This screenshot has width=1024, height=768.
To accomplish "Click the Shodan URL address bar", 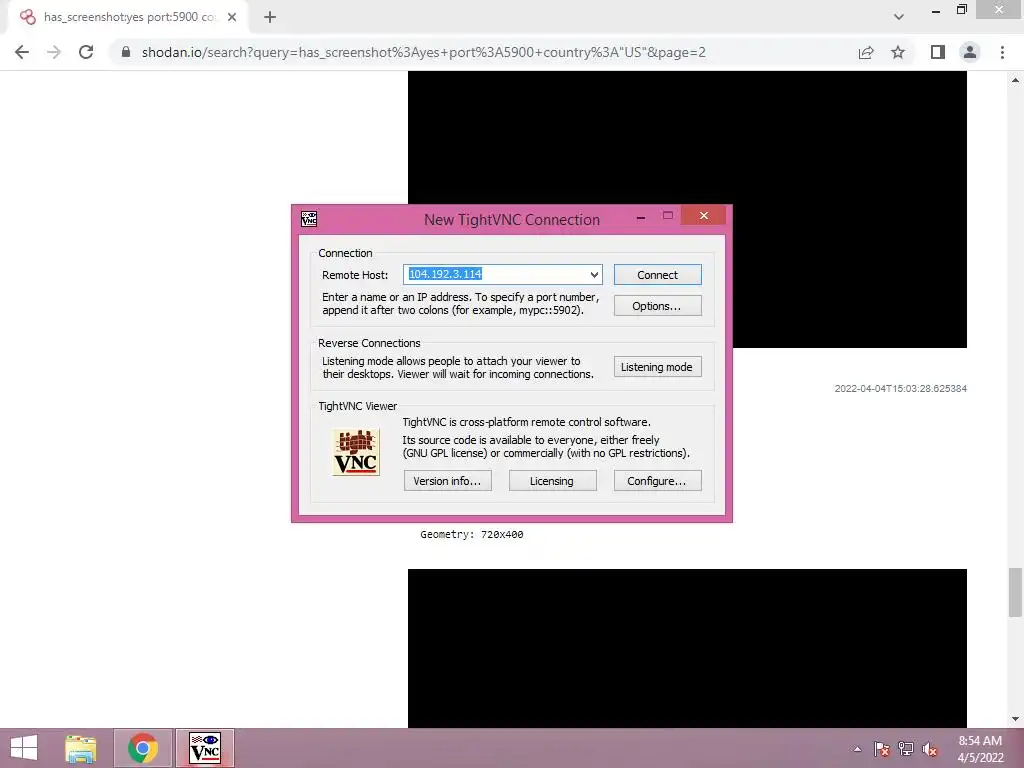I will (x=423, y=52).
